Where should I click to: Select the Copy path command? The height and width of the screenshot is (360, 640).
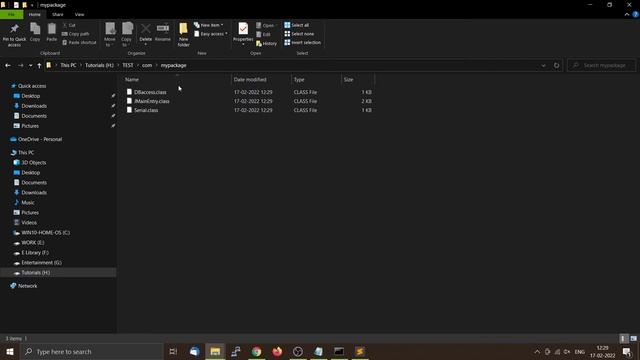pos(76,34)
